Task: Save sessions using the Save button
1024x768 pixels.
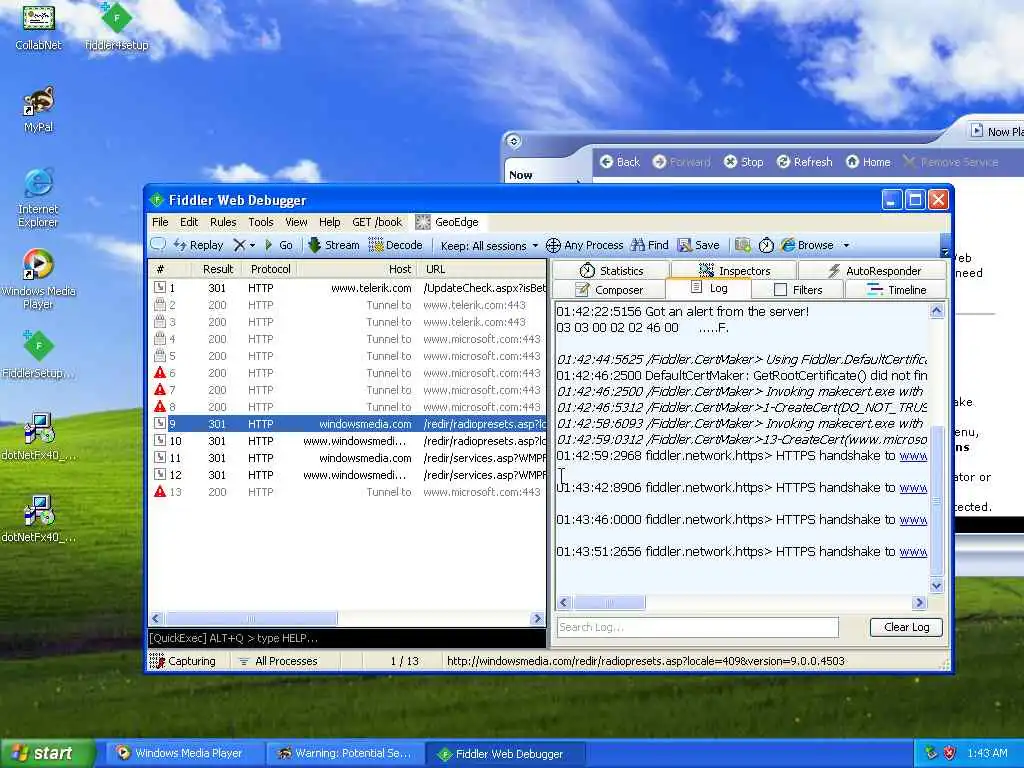Action: [699, 245]
